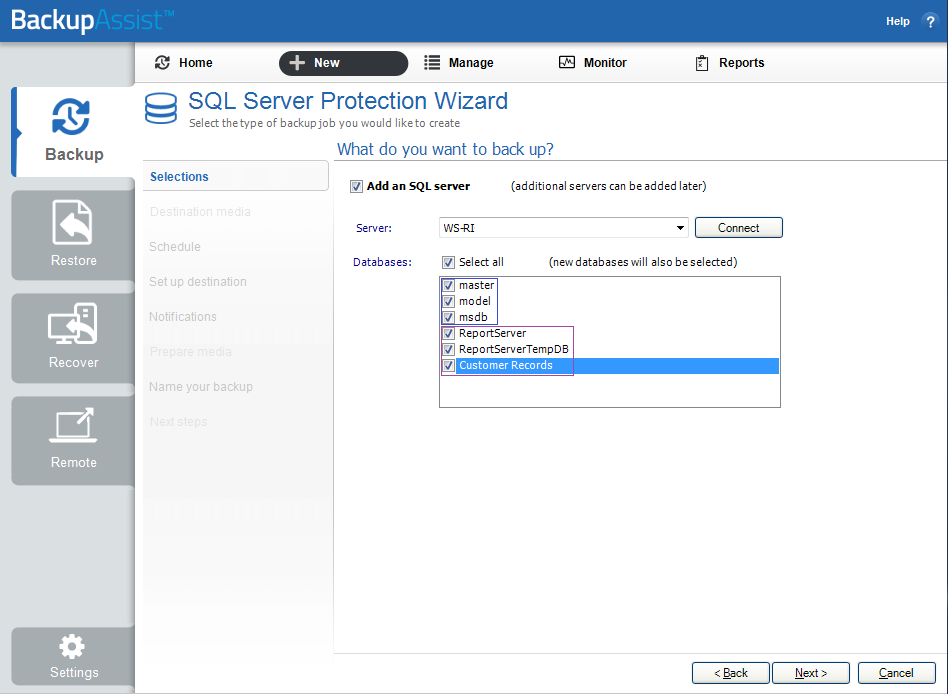948x694 pixels.
Task: Switch to the Reports tab
Action: click(741, 63)
